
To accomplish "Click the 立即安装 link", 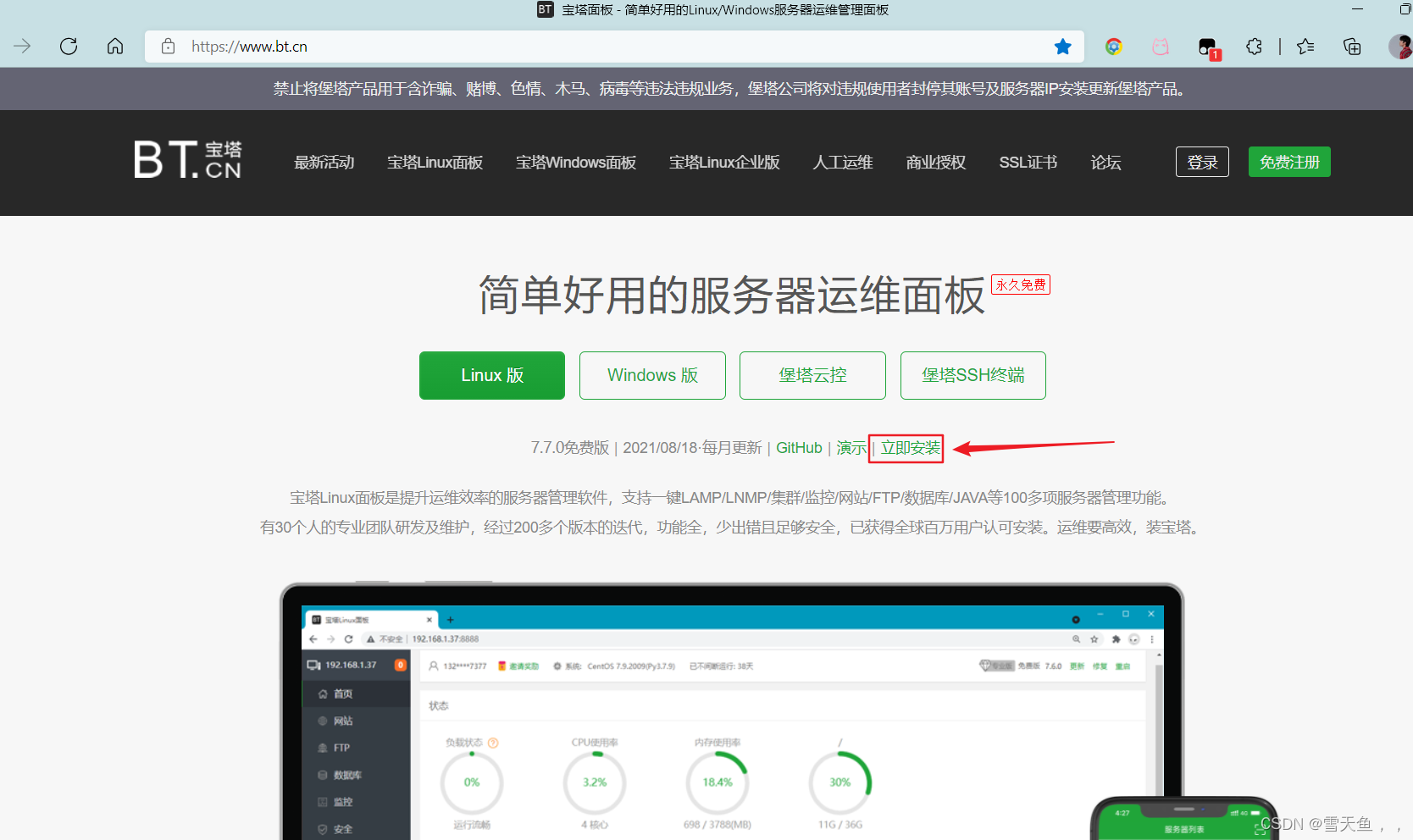I will pos(910,448).
